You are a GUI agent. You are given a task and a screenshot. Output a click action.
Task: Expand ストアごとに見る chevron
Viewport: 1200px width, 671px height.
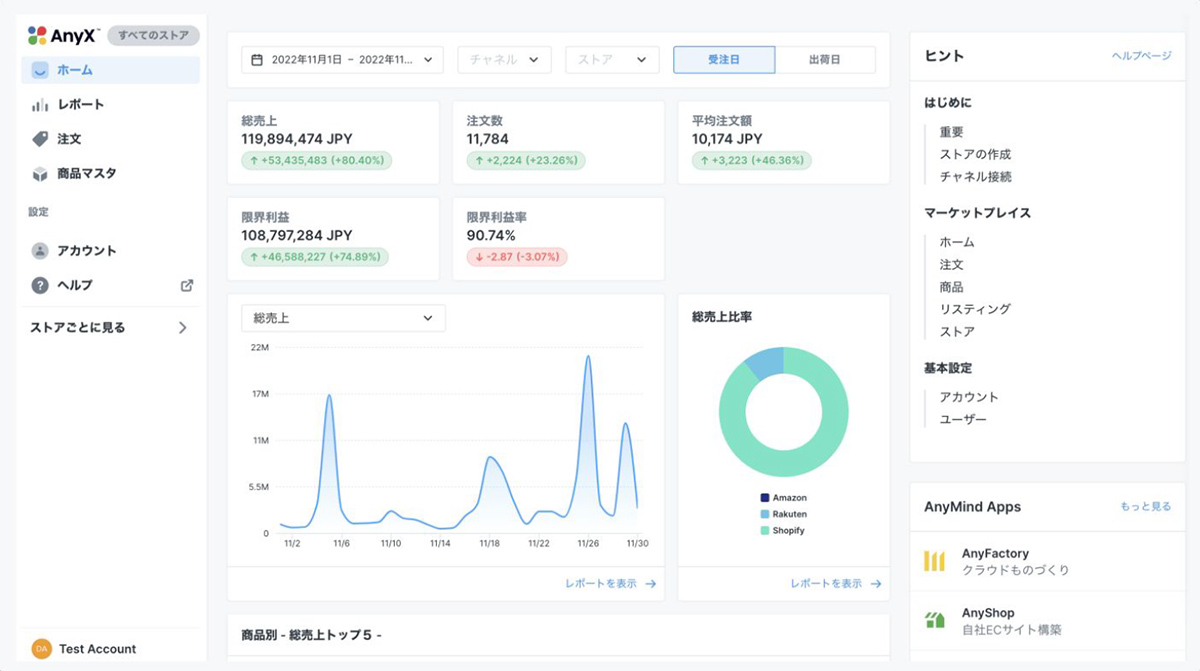(x=182, y=327)
